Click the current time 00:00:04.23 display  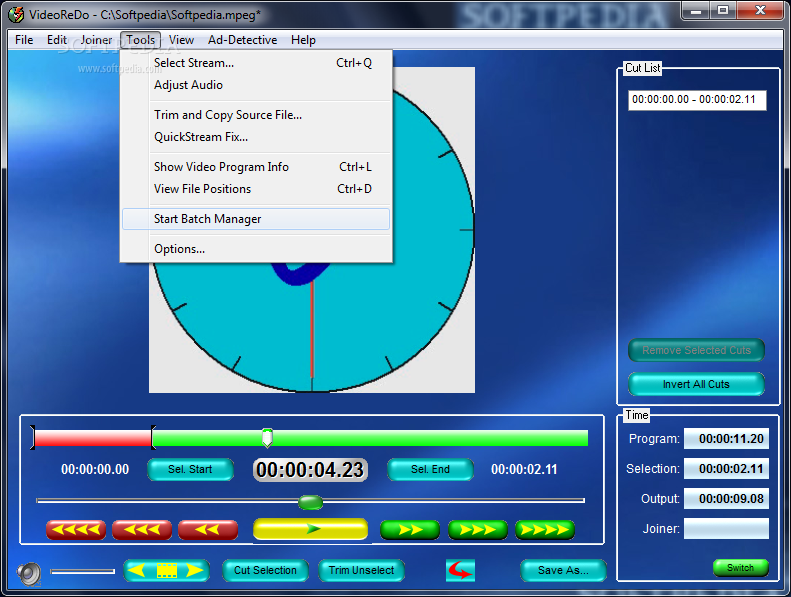click(310, 470)
